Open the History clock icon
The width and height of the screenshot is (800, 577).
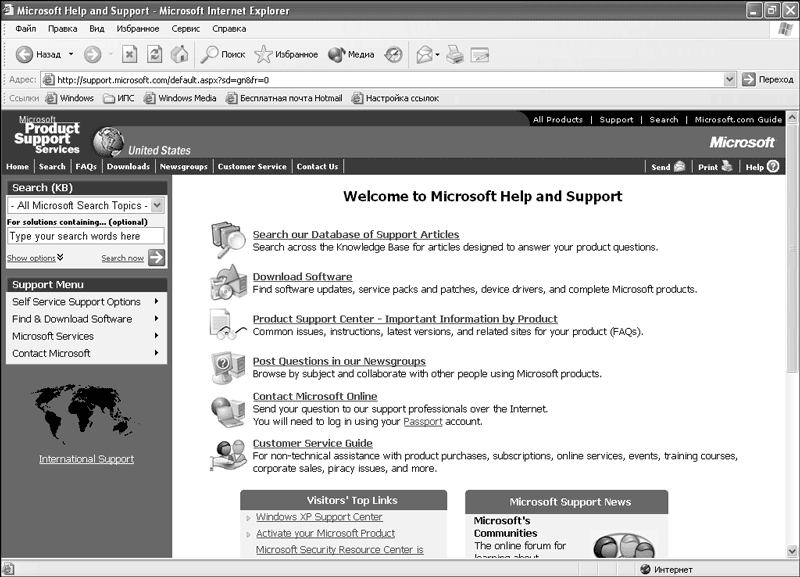point(393,54)
